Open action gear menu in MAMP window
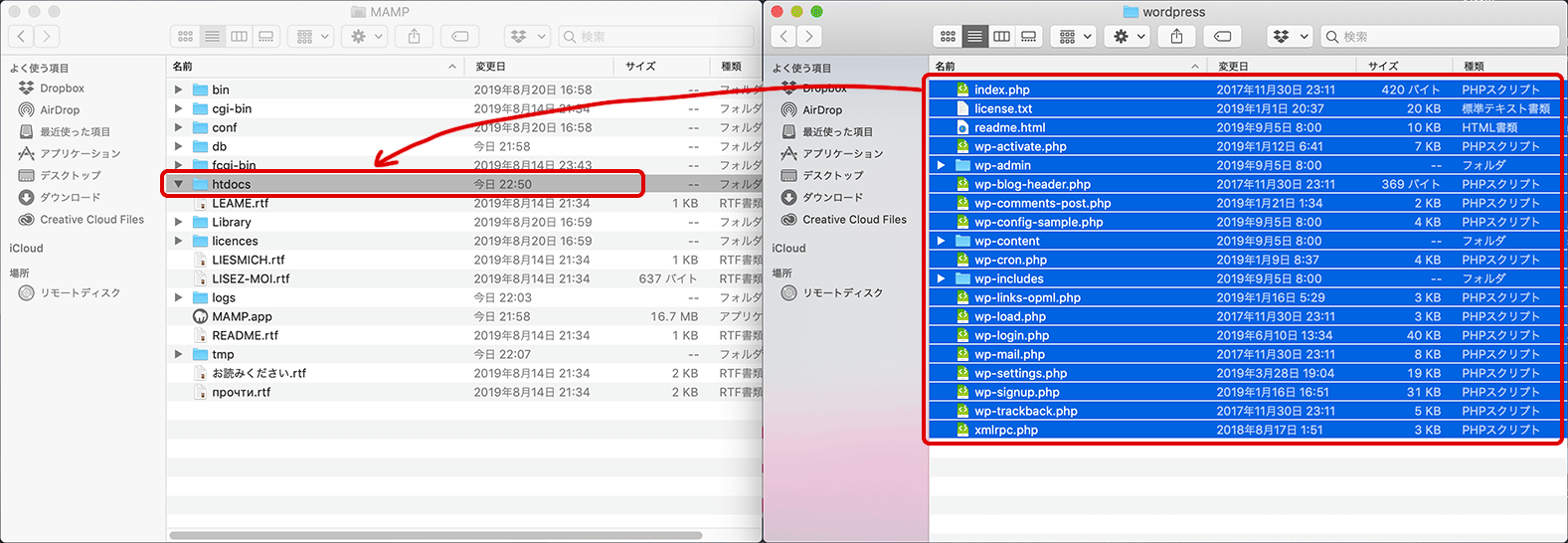 (x=365, y=37)
